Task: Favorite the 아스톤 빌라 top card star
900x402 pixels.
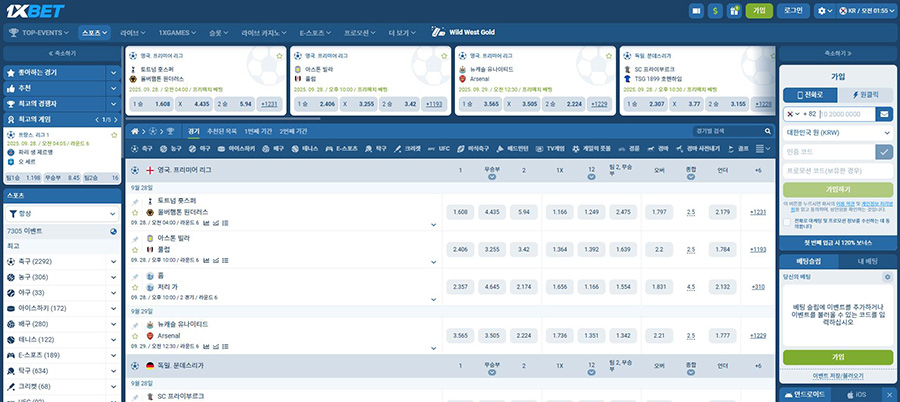Action: (x=444, y=56)
